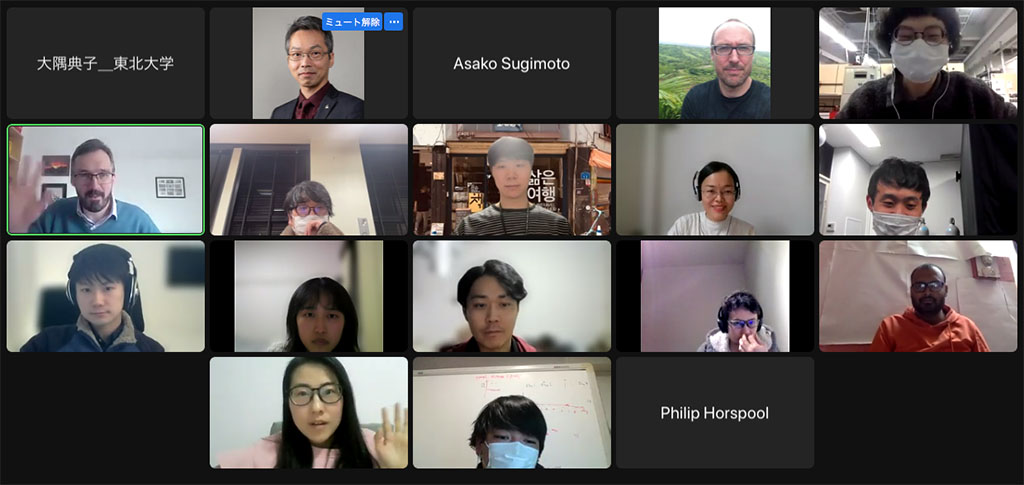Select the Philip Horspool participant tile

click(714, 413)
